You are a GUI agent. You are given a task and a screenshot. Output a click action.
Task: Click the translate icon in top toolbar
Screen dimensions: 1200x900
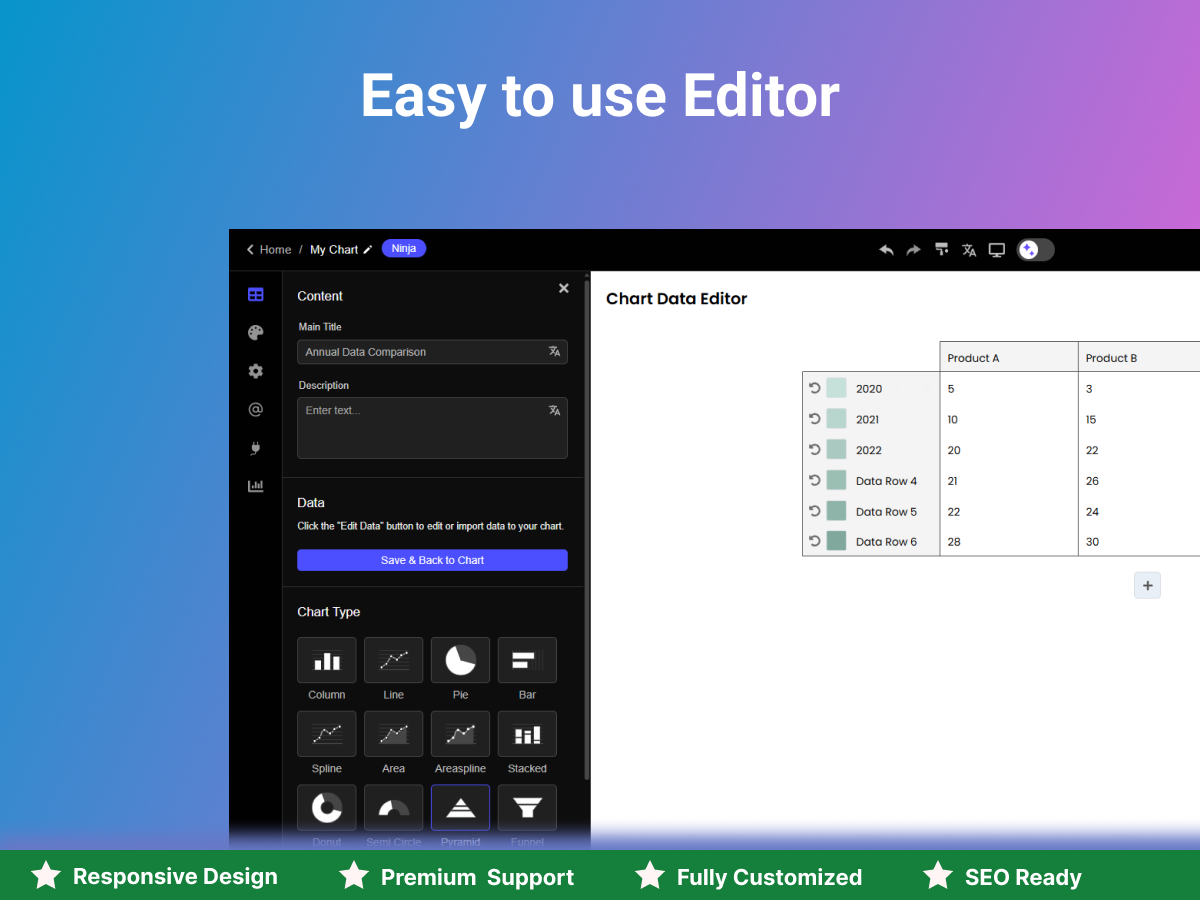pos(969,250)
